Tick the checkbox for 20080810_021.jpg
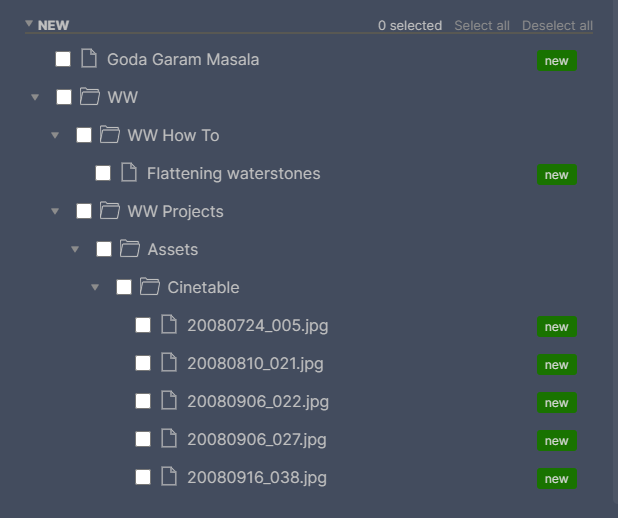Viewport: 618px width, 518px height. coord(143,363)
